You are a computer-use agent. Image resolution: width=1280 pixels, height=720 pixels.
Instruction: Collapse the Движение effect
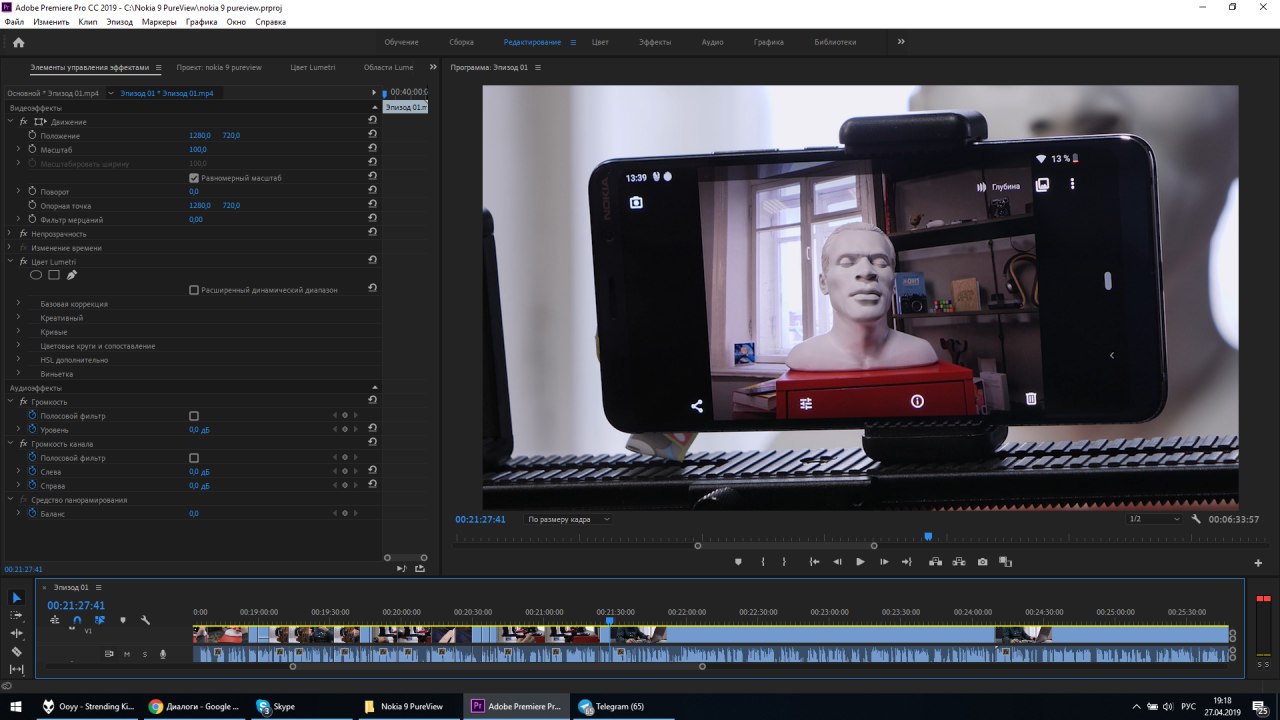[11, 121]
